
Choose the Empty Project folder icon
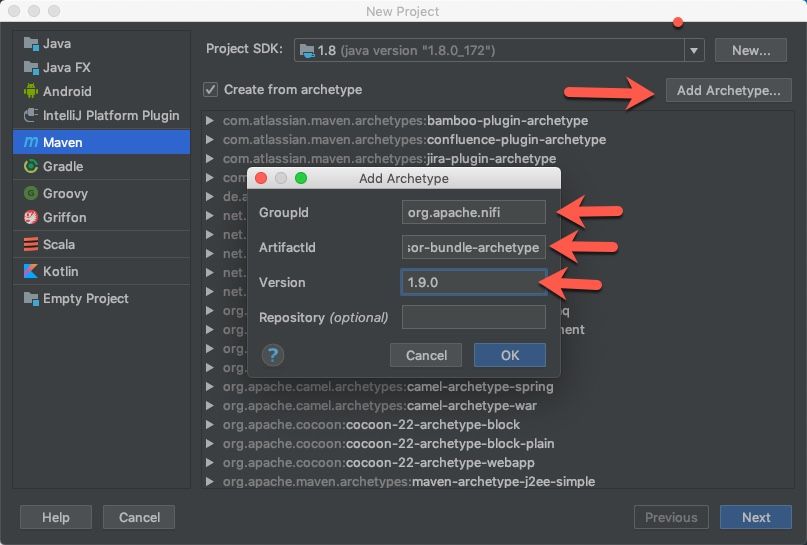pyautogui.click(x=31, y=298)
